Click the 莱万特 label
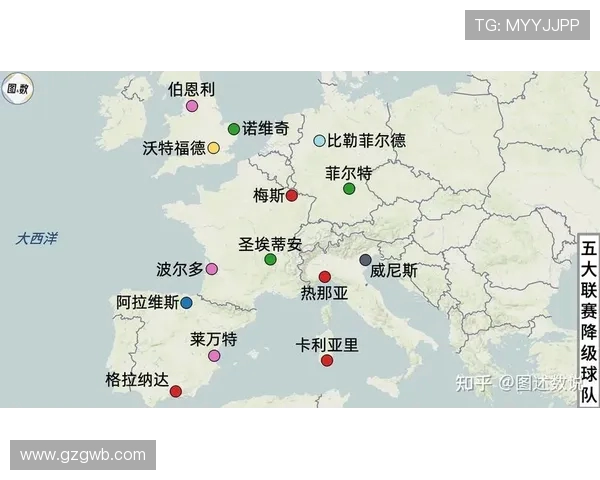The width and height of the screenshot is (600, 480). [214, 340]
